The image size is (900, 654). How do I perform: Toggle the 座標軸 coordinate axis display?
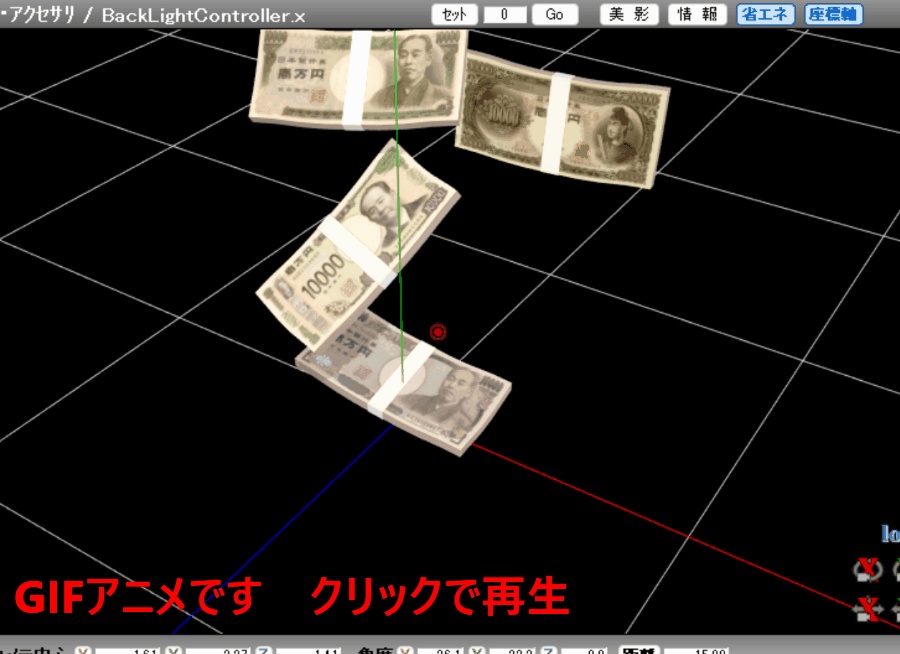[832, 13]
